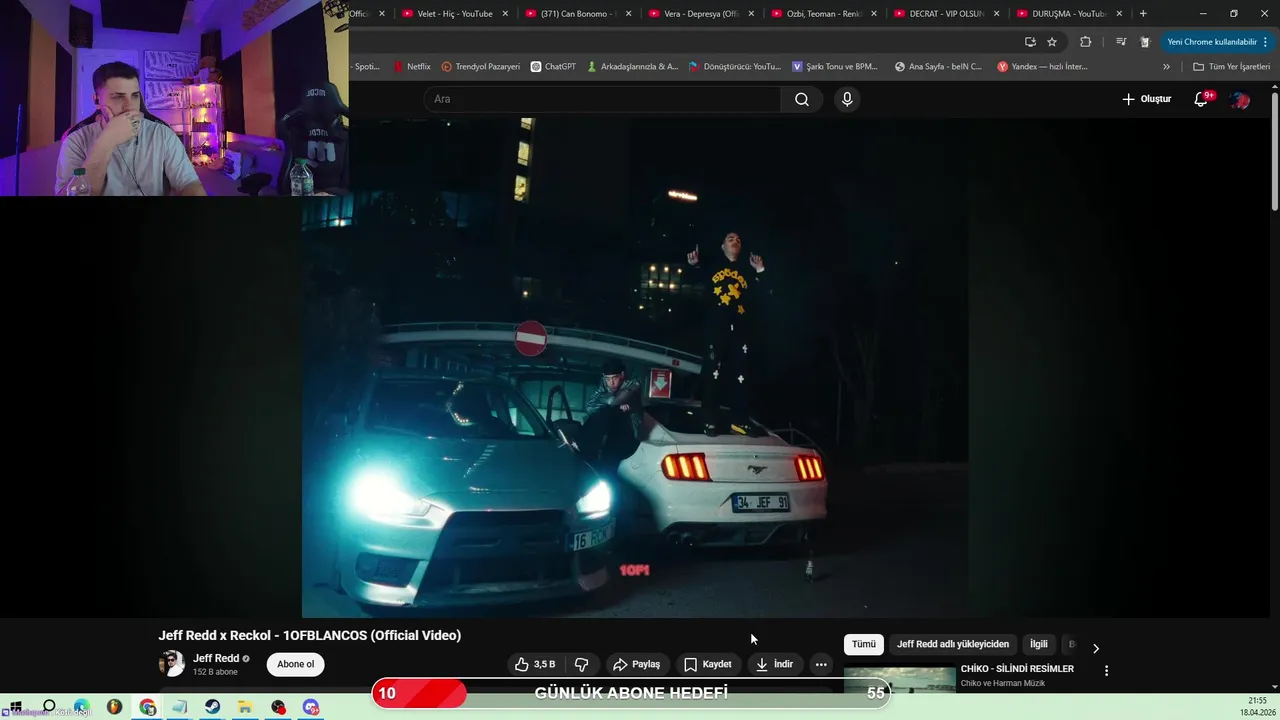Switch to Ozbi, Teoman tab

coord(822,14)
